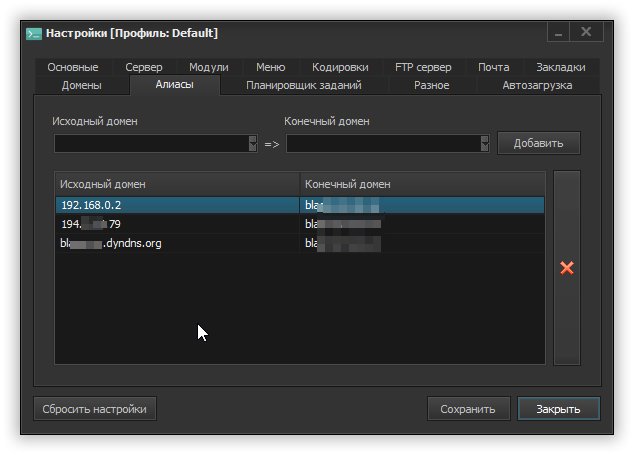Viewport: 634px width, 455px height.
Task: Switch to the Основные tab
Action: (73, 67)
